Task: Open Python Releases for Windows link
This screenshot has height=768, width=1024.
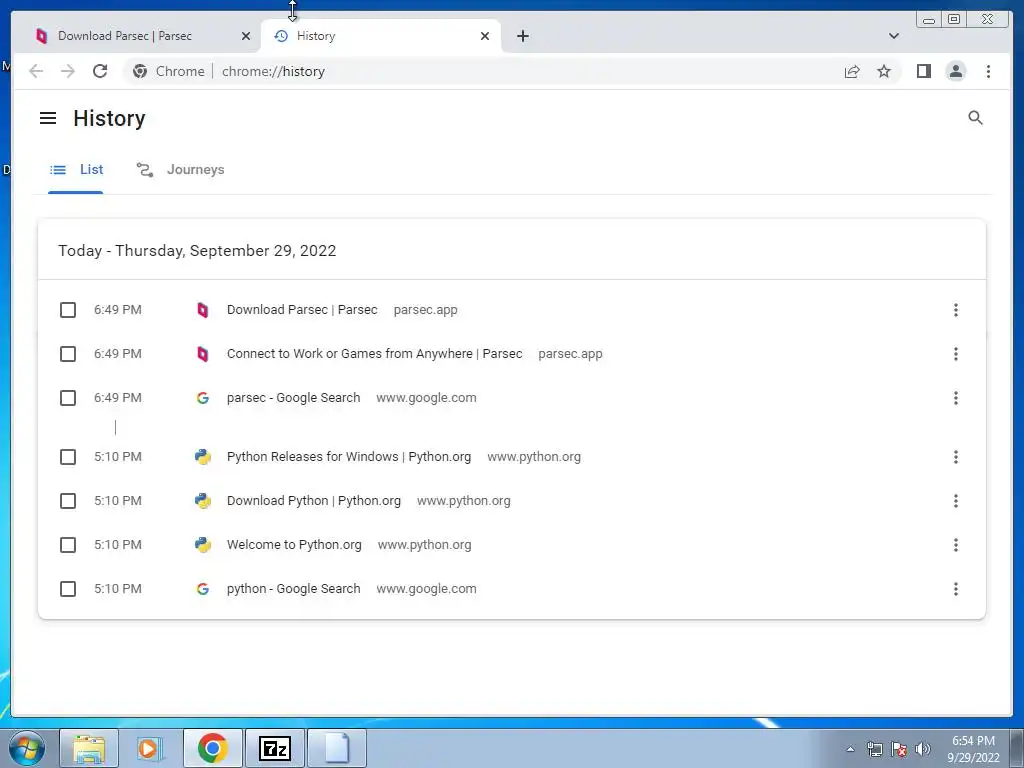Action: [349, 456]
